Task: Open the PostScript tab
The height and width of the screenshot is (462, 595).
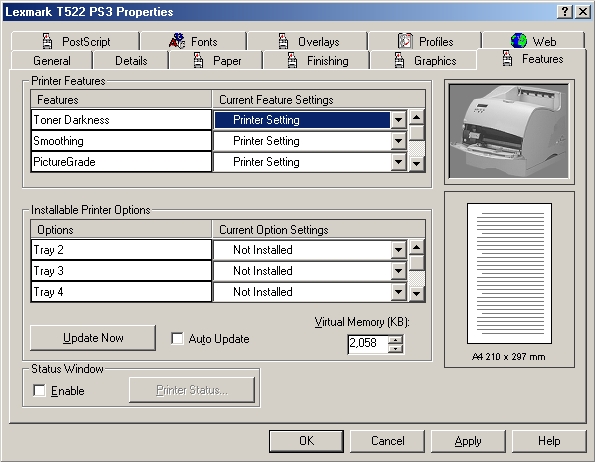Action: (x=75, y=41)
